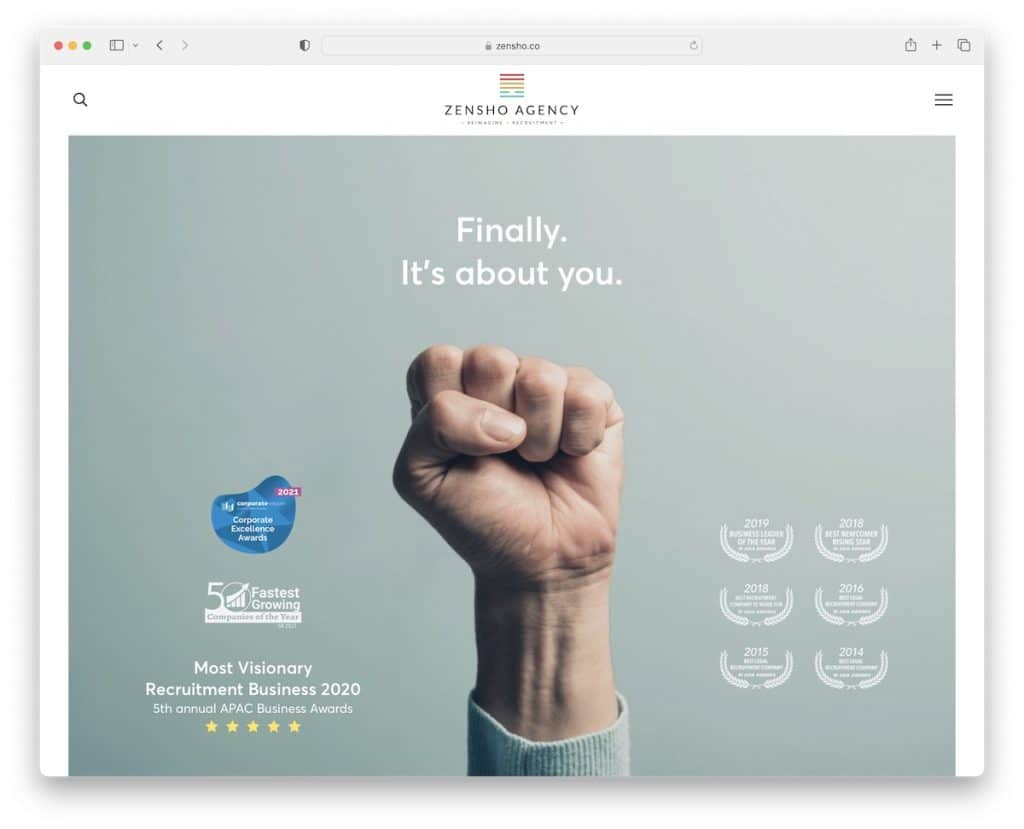Click the 50 Fastest Growing Companies badge
The width and height of the screenshot is (1024, 829).
pos(253,604)
